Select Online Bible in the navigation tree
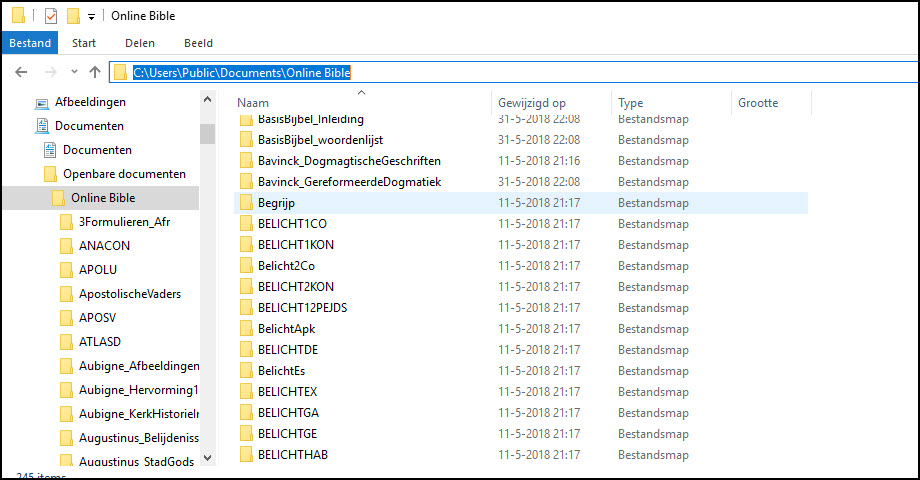 click(103, 198)
